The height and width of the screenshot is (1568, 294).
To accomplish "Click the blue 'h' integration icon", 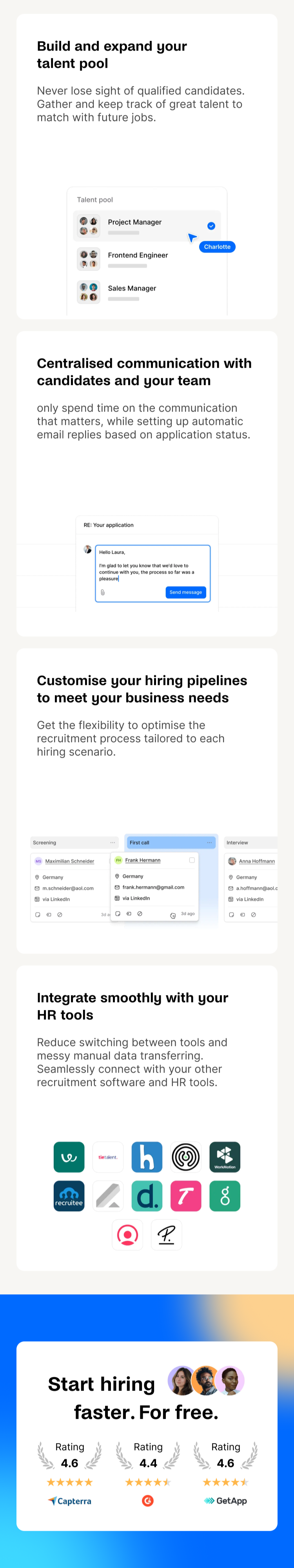I will point(147,1156).
